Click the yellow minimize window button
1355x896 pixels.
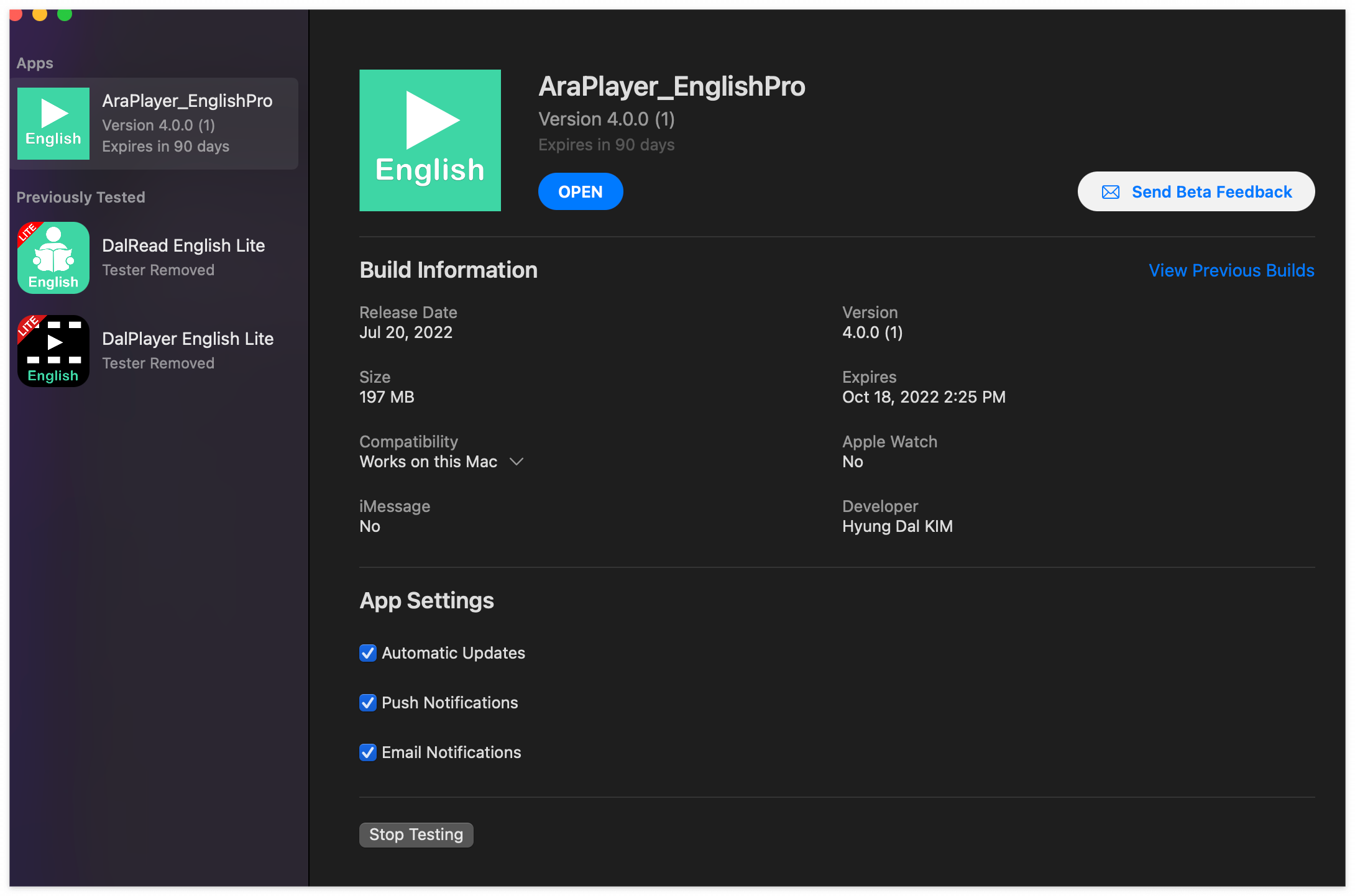(40, 14)
